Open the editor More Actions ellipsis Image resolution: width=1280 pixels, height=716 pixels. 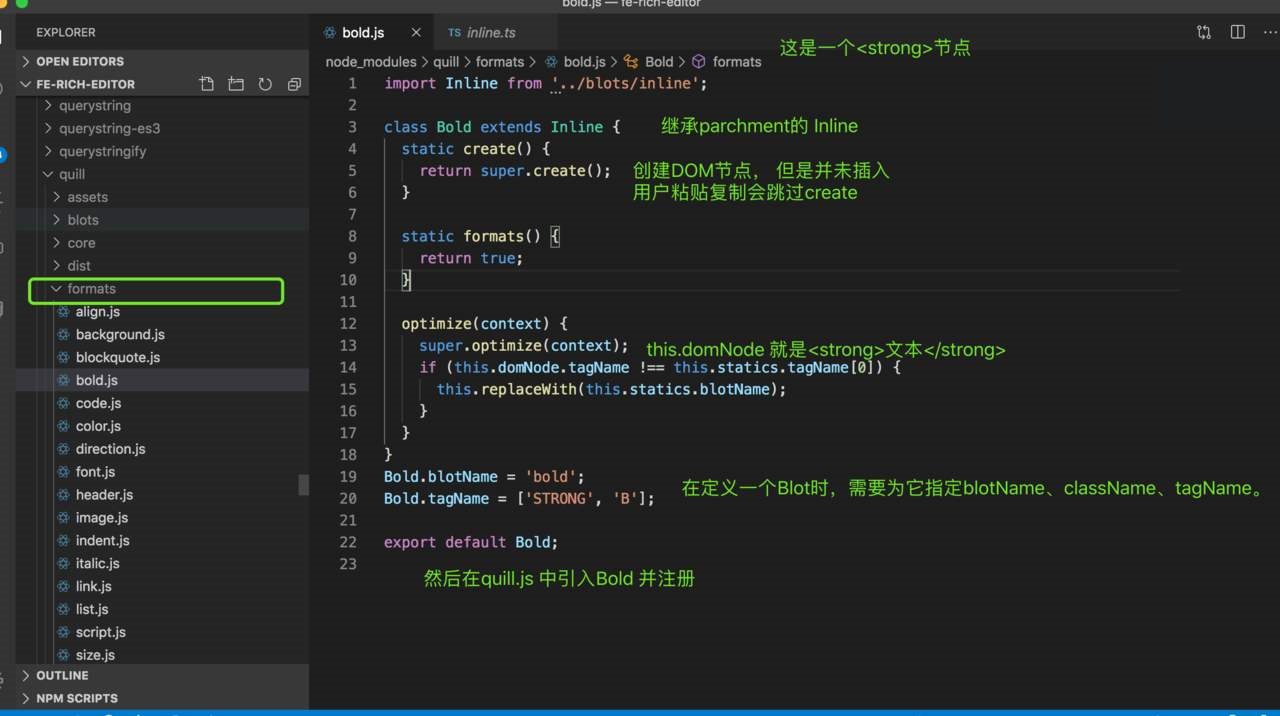pyautogui.click(x=1269, y=32)
